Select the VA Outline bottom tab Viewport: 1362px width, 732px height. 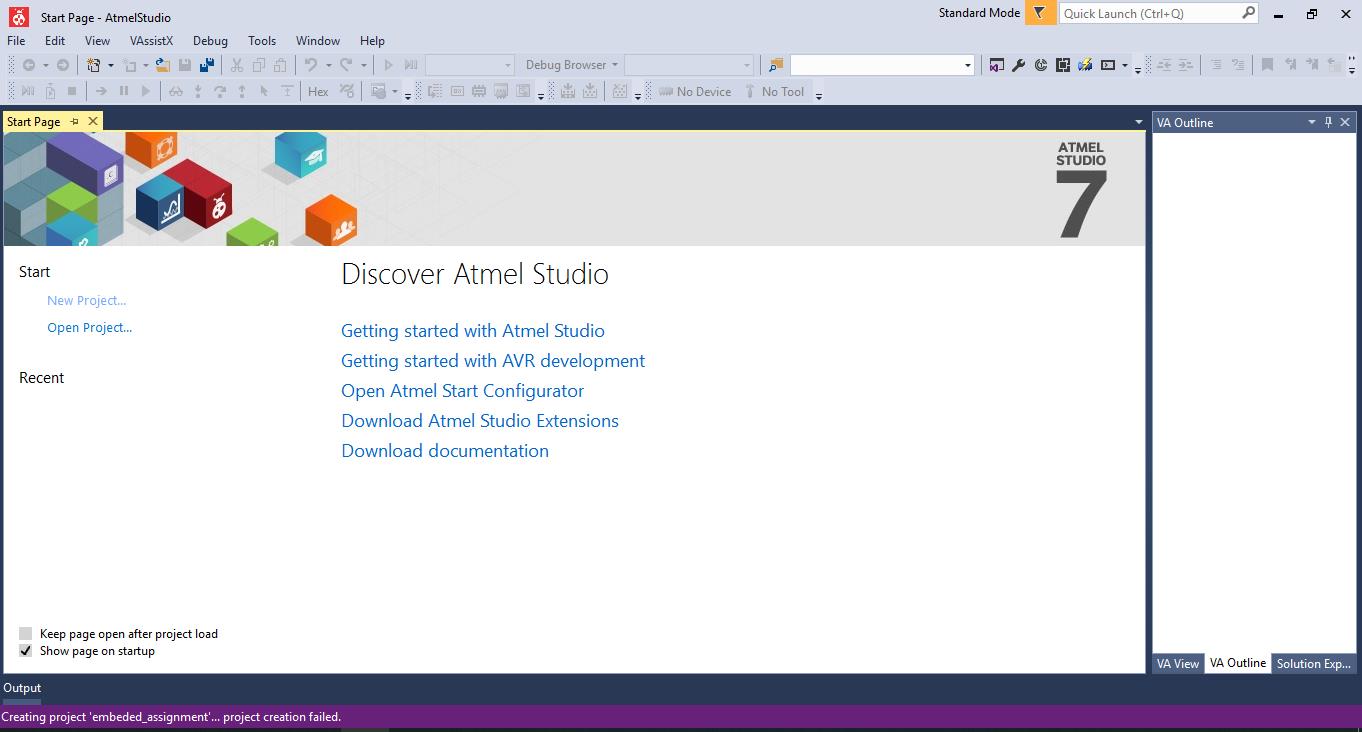pos(1238,663)
